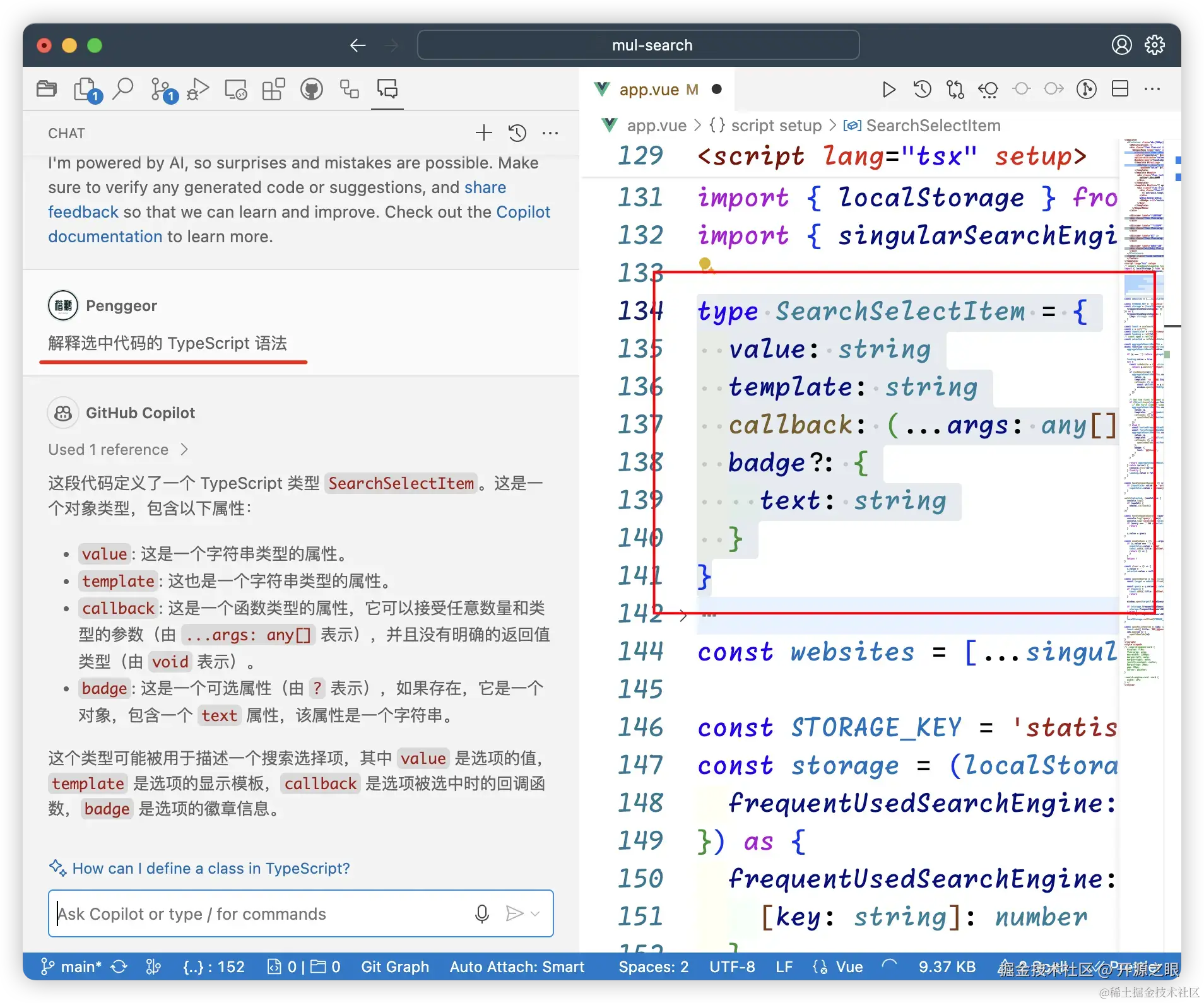
Task: Split the editor layout
Action: pyautogui.click(x=1120, y=90)
